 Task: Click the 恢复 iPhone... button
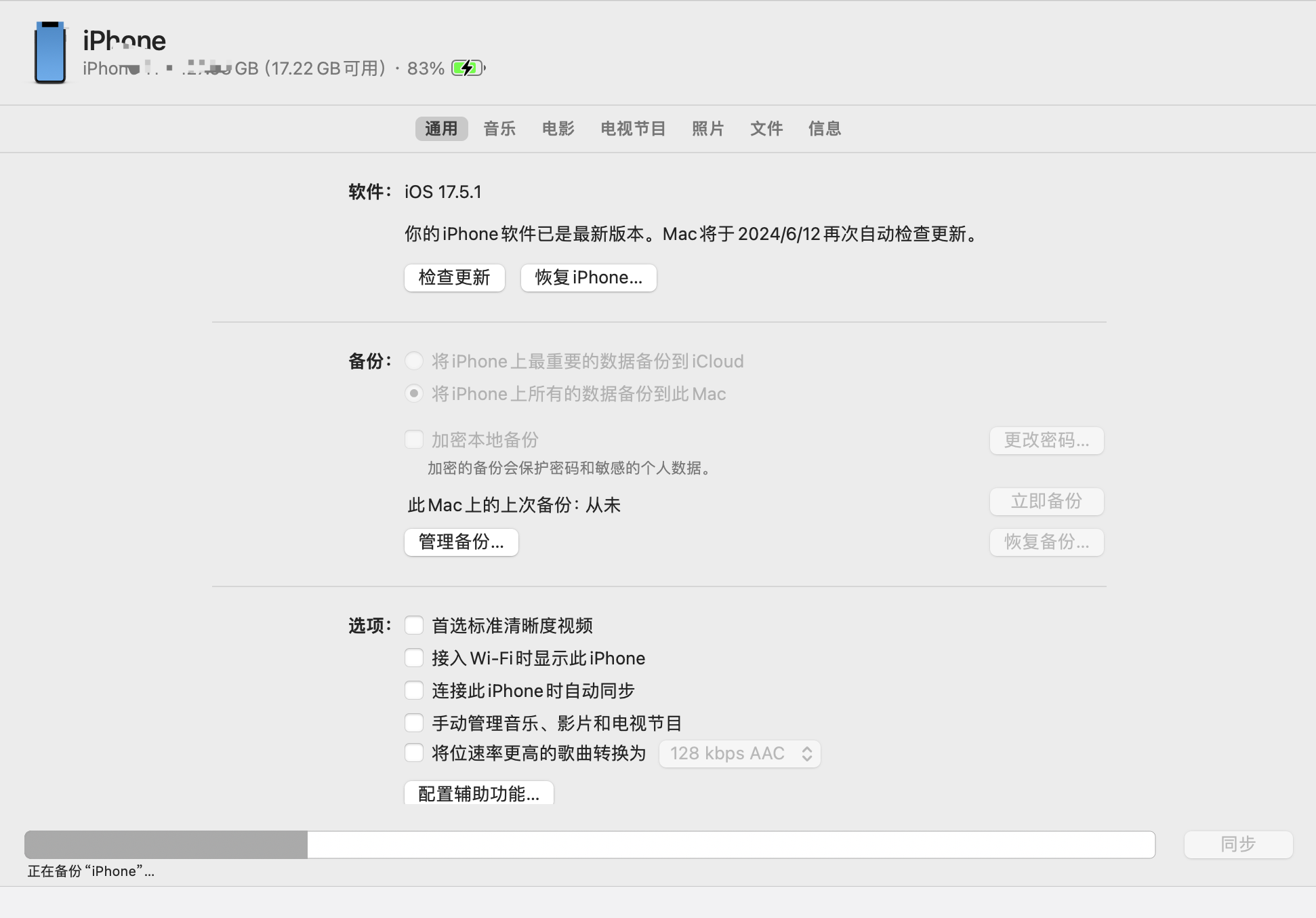(588, 278)
